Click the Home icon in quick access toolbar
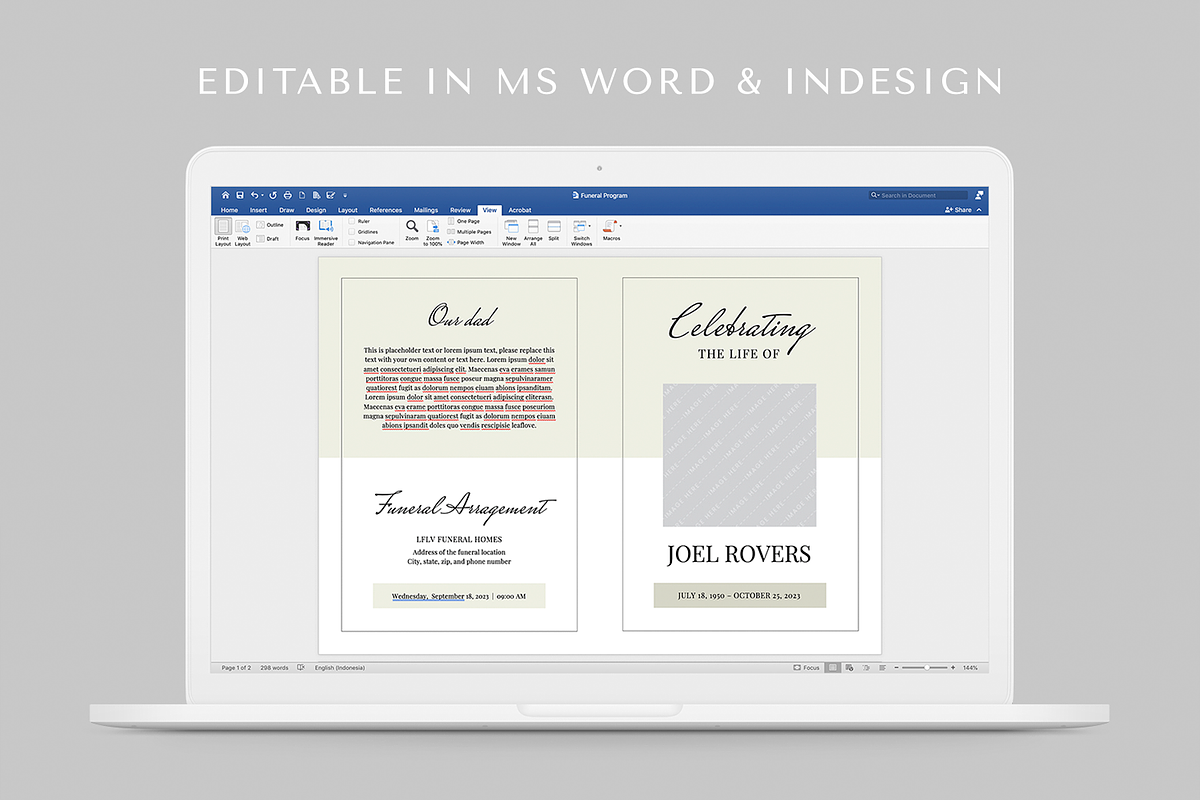Image resolution: width=1200 pixels, height=800 pixels. (x=226, y=195)
